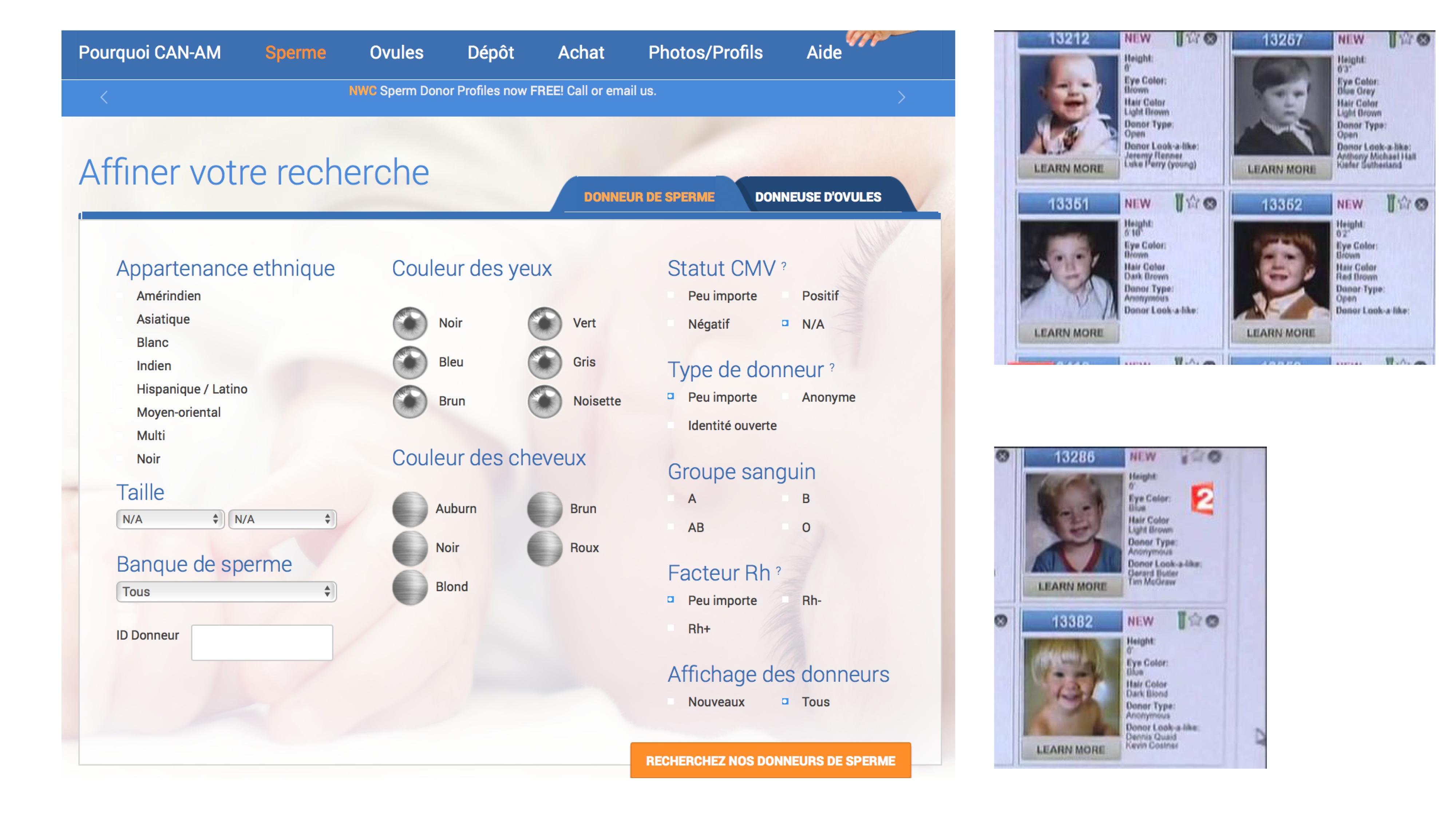Expand the Banque de sperme dropdown
This screenshot has width=1456, height=819.
tap(226, 591)
